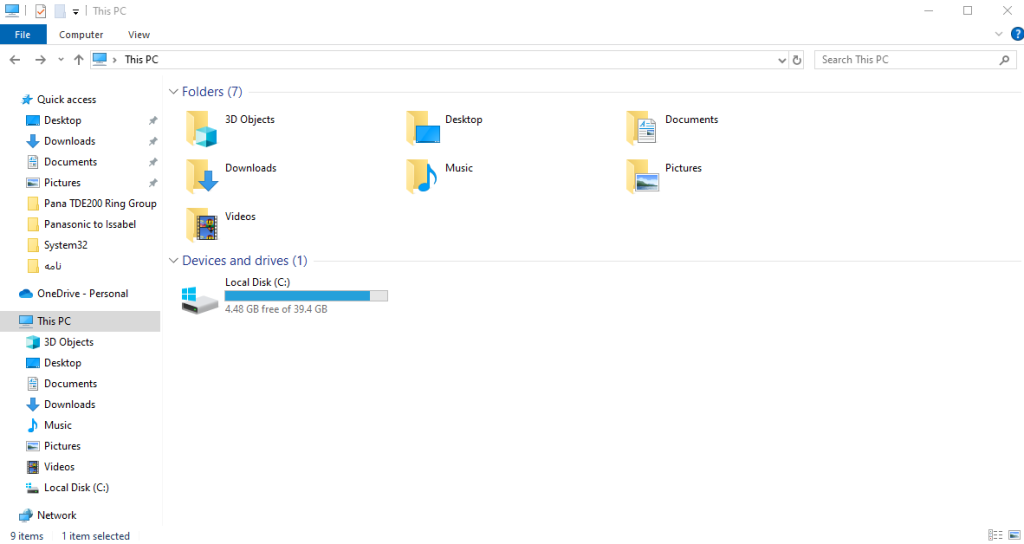Open Customize Quick Access Toolbar dropdown
The image size is (1024, 544).
(76, 12)
